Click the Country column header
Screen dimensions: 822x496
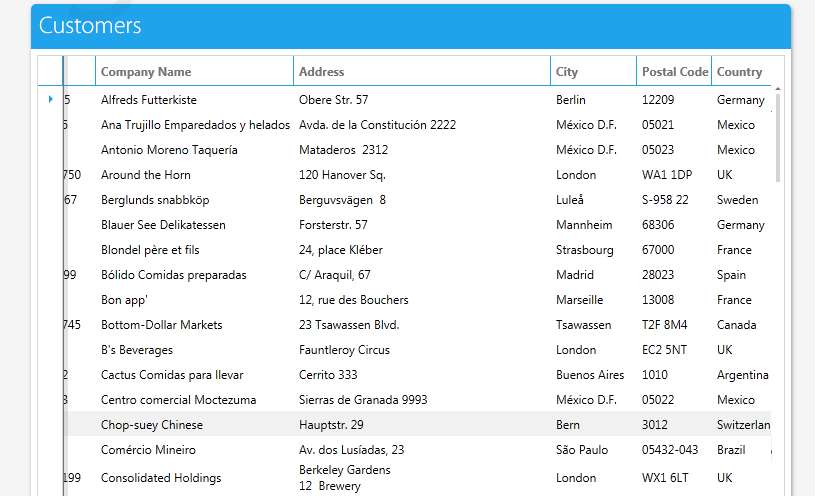739,72
